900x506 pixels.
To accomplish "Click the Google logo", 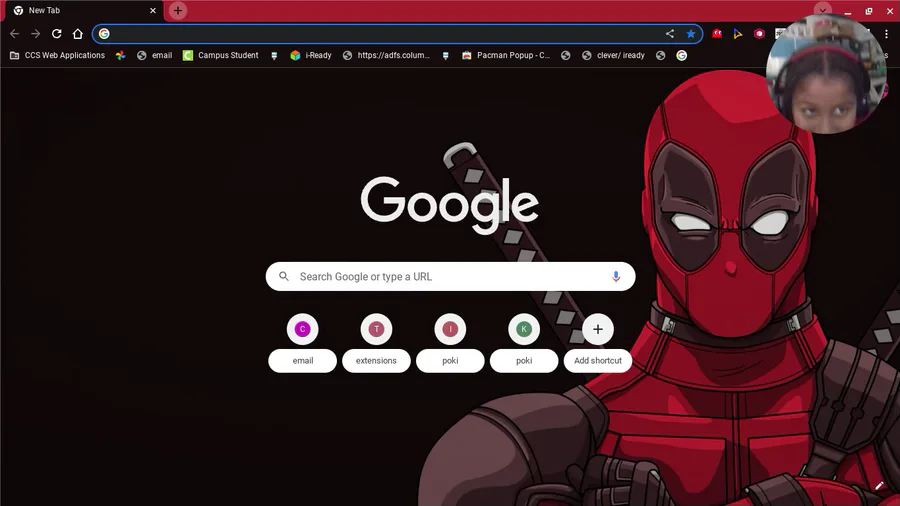I will pos(449,204).
